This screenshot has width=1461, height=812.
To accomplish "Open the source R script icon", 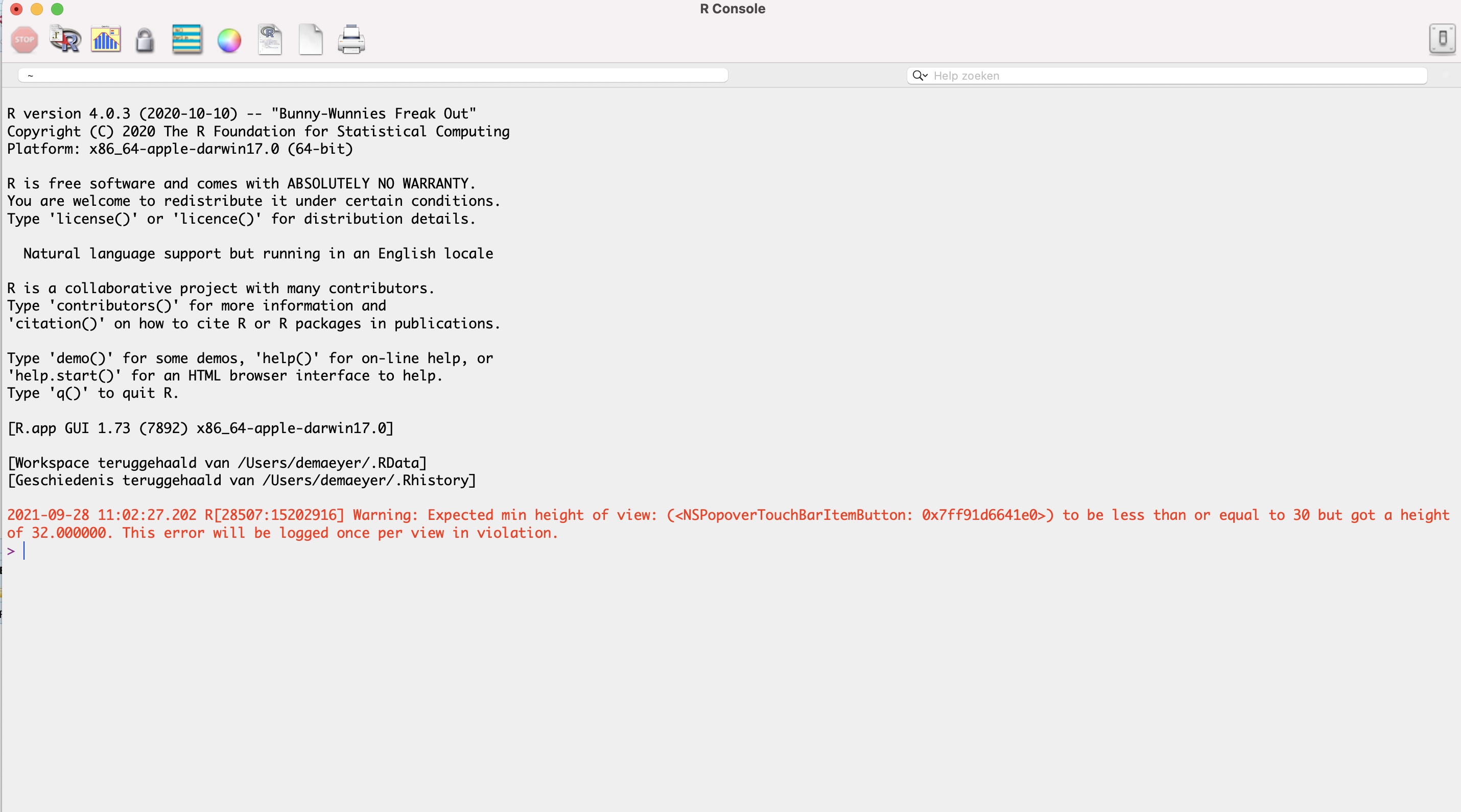I will click(65, 40).
